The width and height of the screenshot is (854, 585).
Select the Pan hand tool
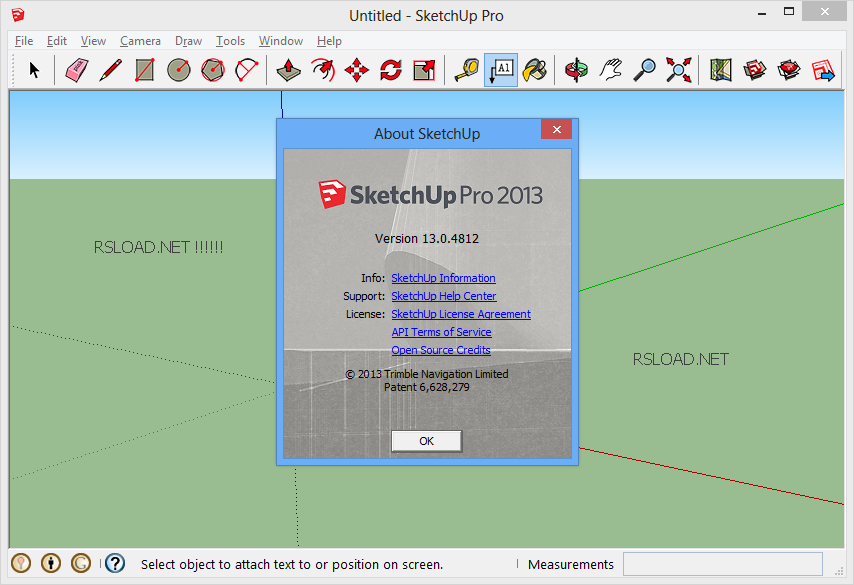click(611, 70)
